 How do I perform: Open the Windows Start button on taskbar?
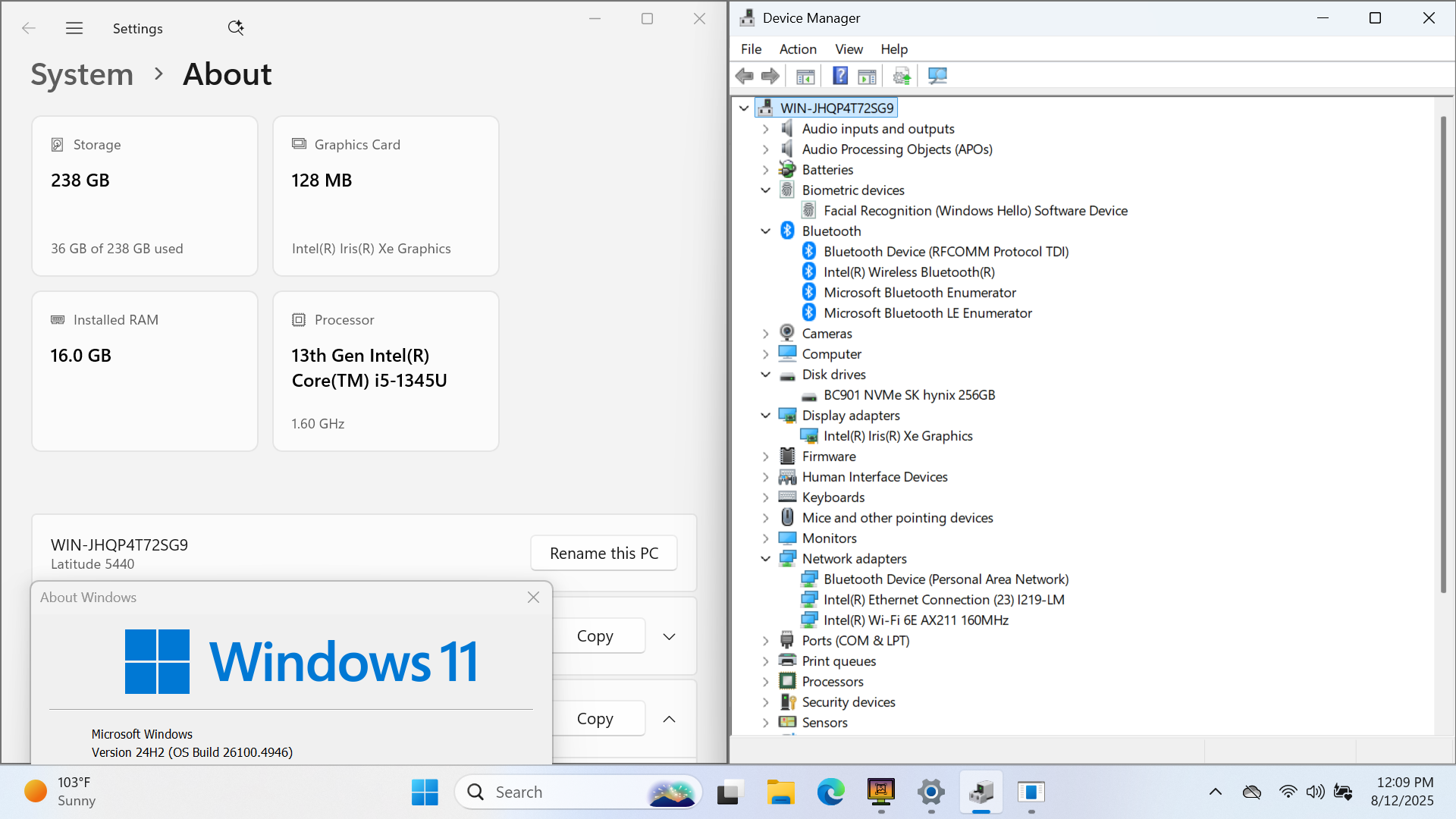click(x=425, y=792)
